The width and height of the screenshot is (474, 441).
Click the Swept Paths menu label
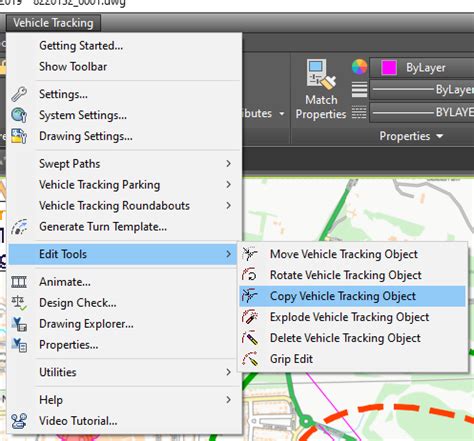tap(70, 164)
